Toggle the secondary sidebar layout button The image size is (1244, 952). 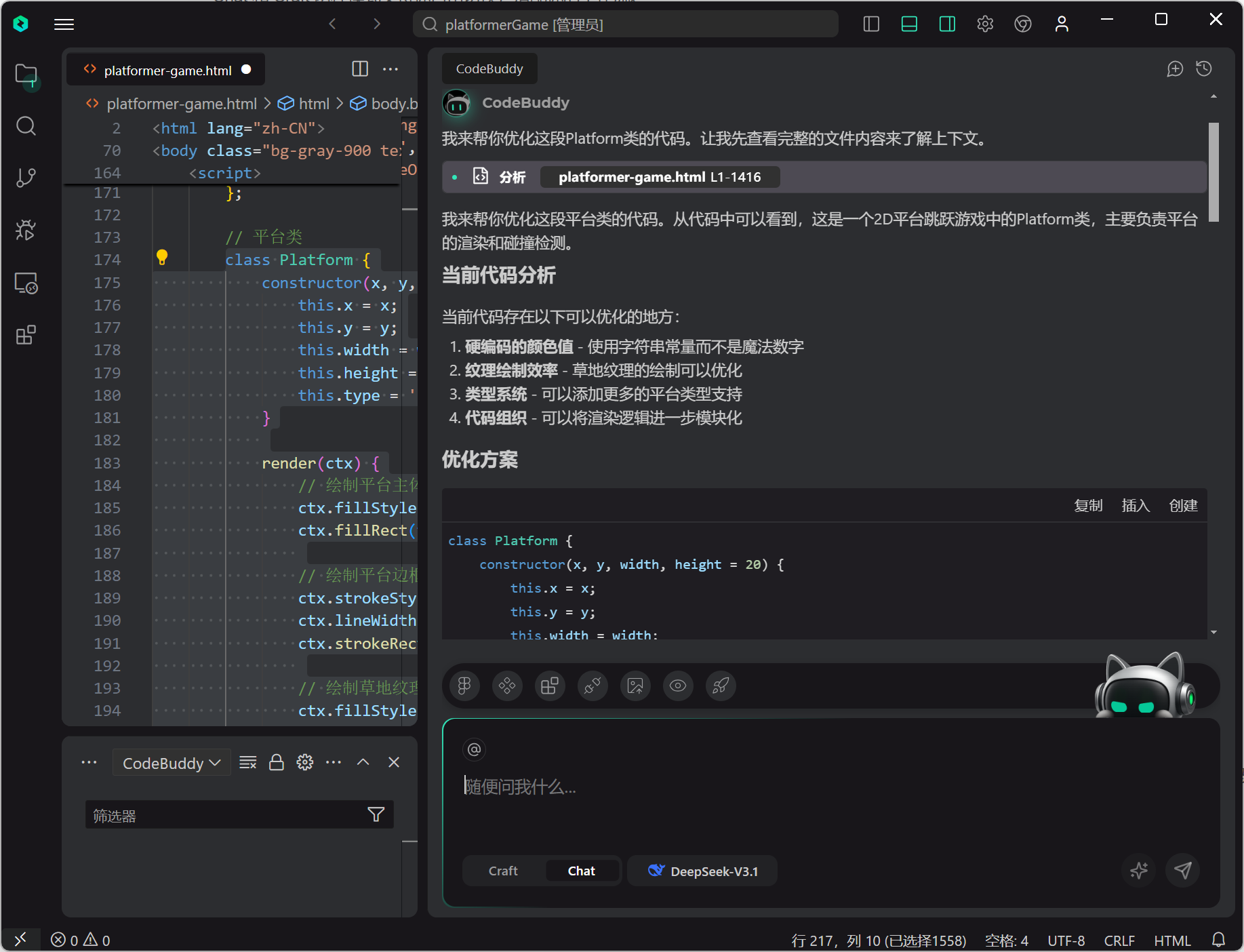click(947, 24)
